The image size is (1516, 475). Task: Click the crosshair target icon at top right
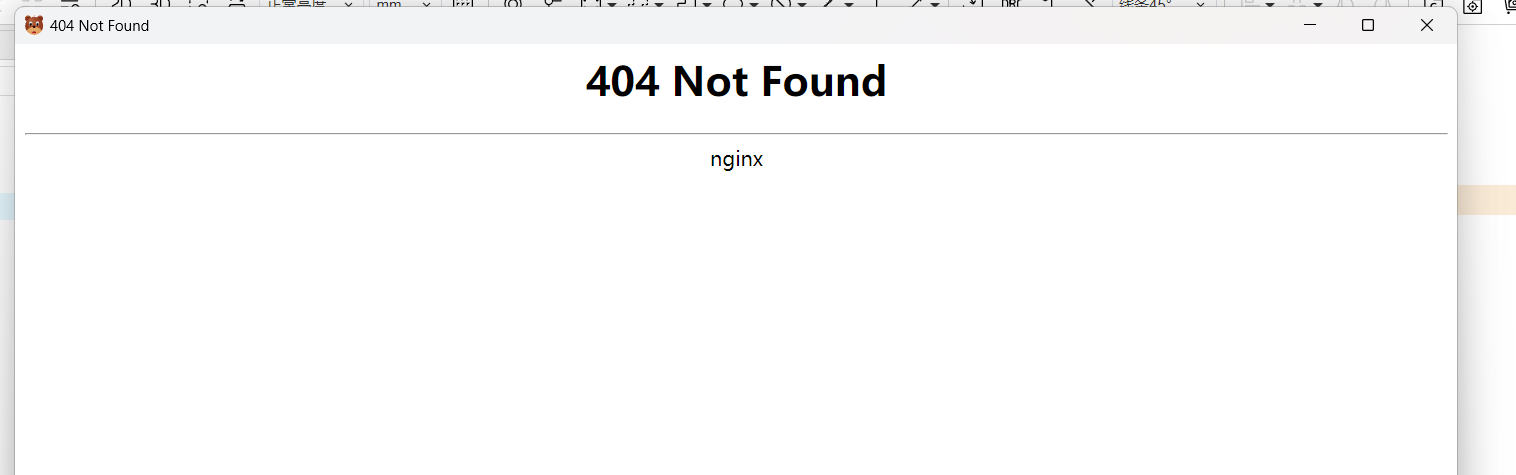tap(1472, 6)
